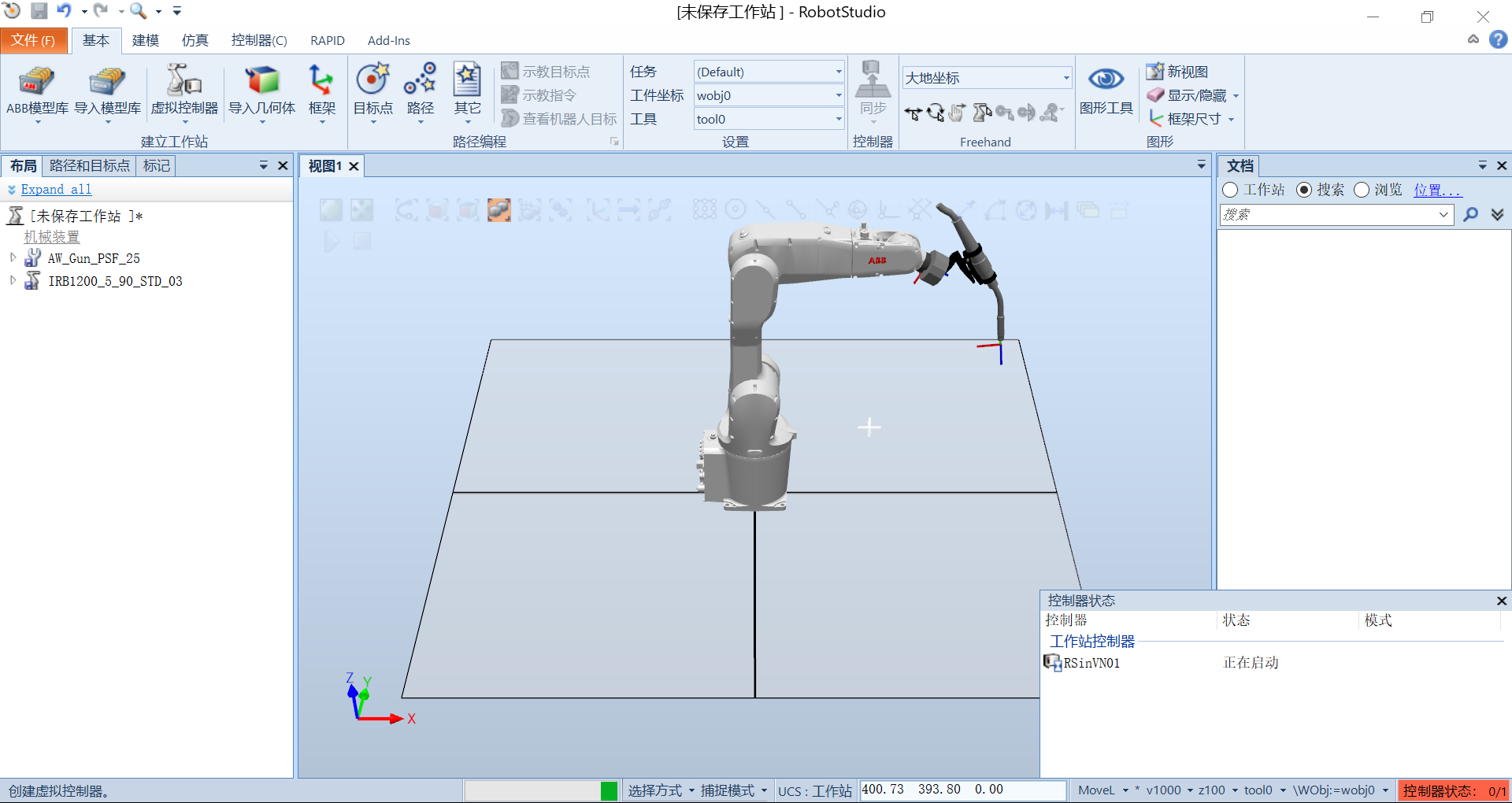Click the 机械装置 link

[x=51, y=236]
